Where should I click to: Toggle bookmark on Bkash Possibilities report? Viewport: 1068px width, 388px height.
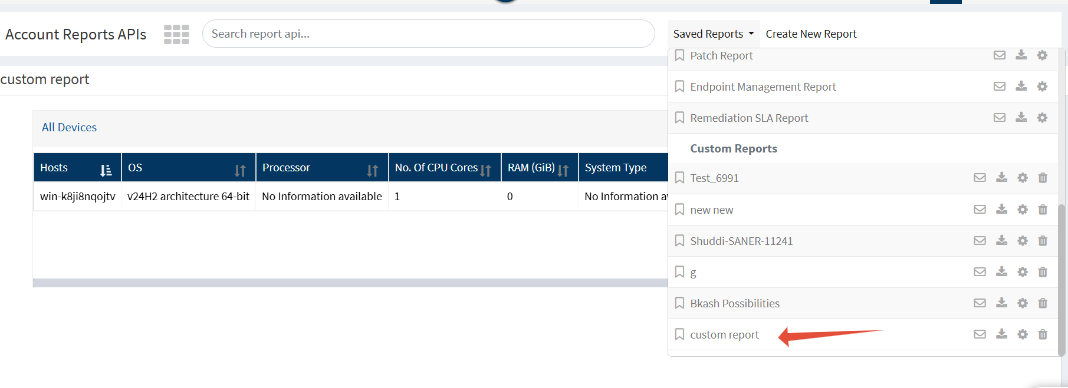(x=679, y=303)
